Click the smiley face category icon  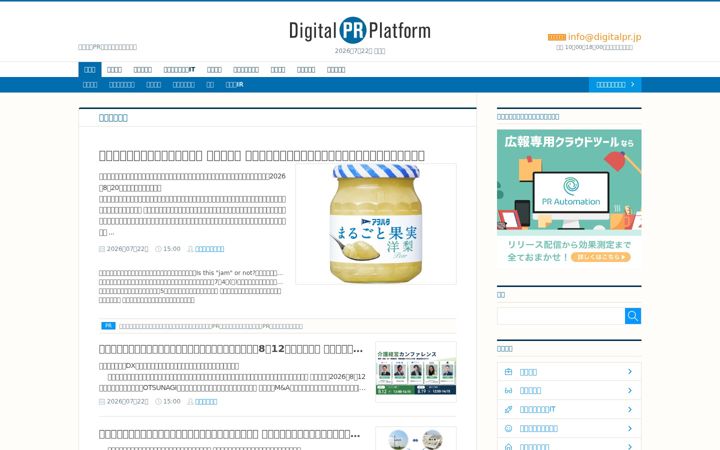508,428
